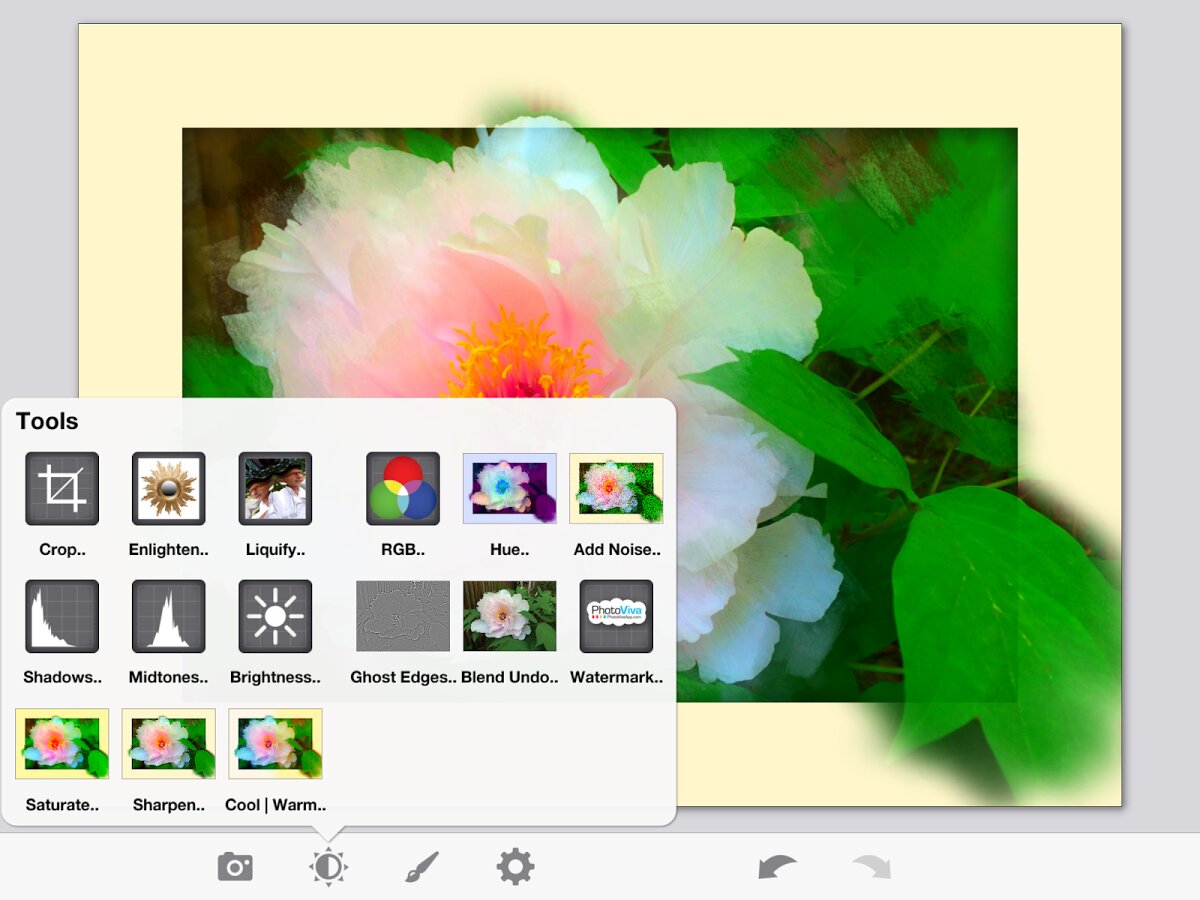Open settings with the gear icon
The image size is (1200, 900).
pos(515,867)
